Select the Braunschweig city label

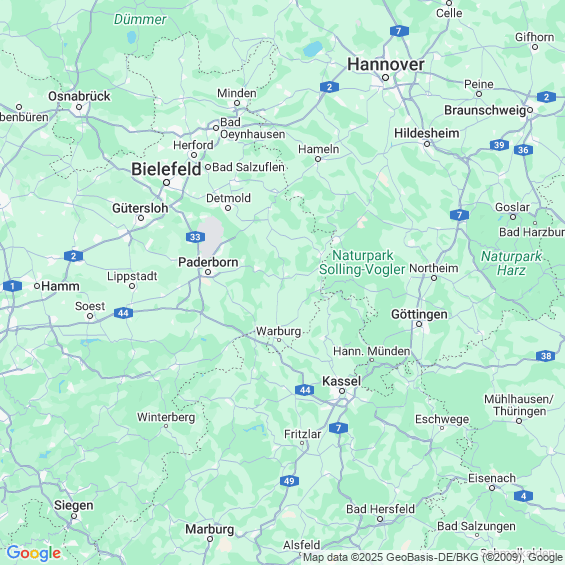click(x=485, y=110)
